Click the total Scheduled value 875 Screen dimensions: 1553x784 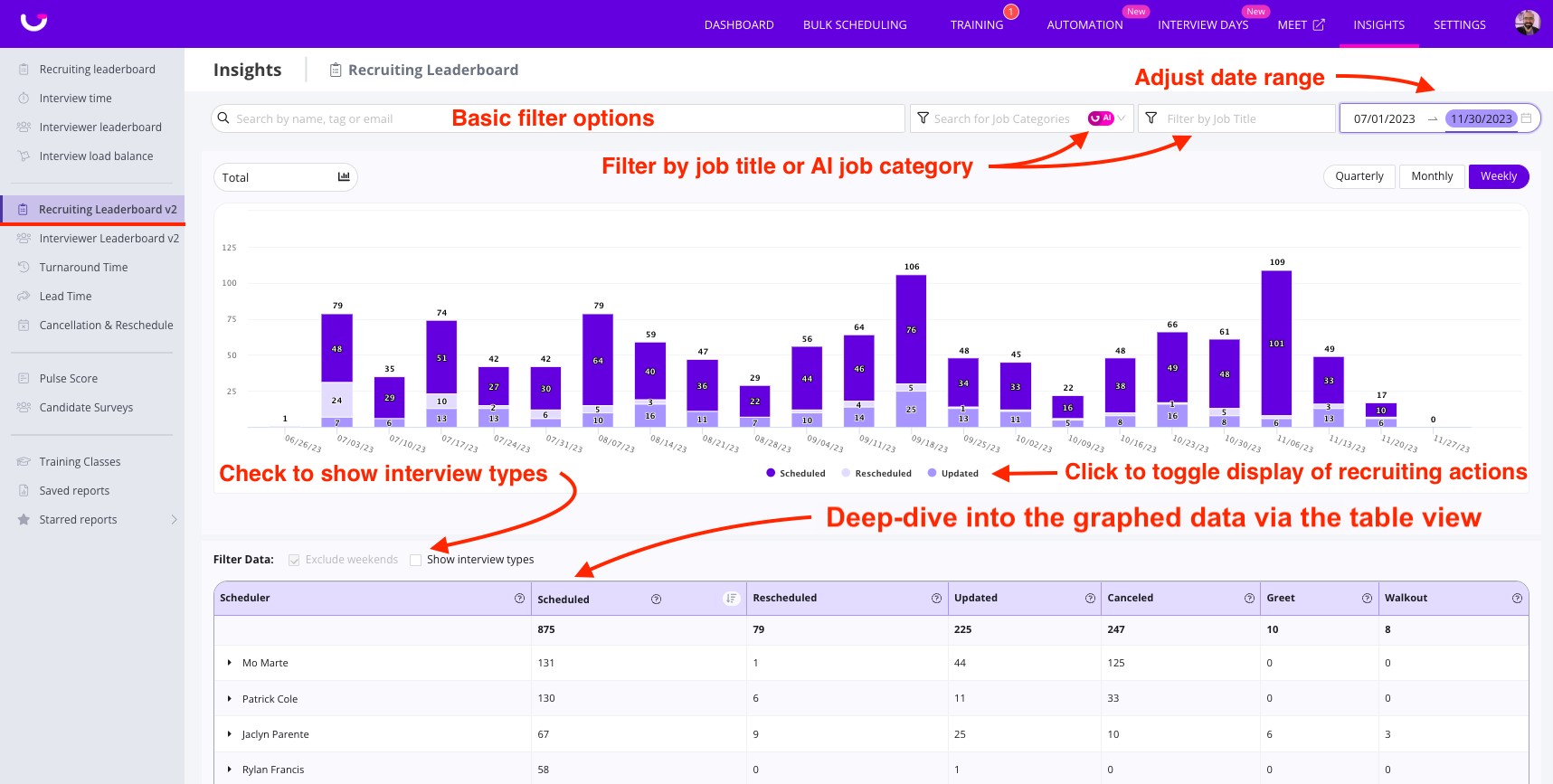point(546,629)
